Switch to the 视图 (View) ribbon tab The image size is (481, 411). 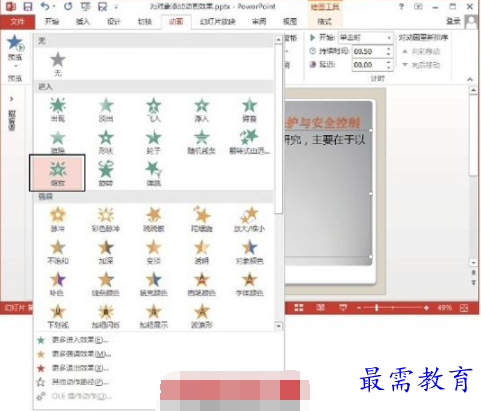point(290,22)
